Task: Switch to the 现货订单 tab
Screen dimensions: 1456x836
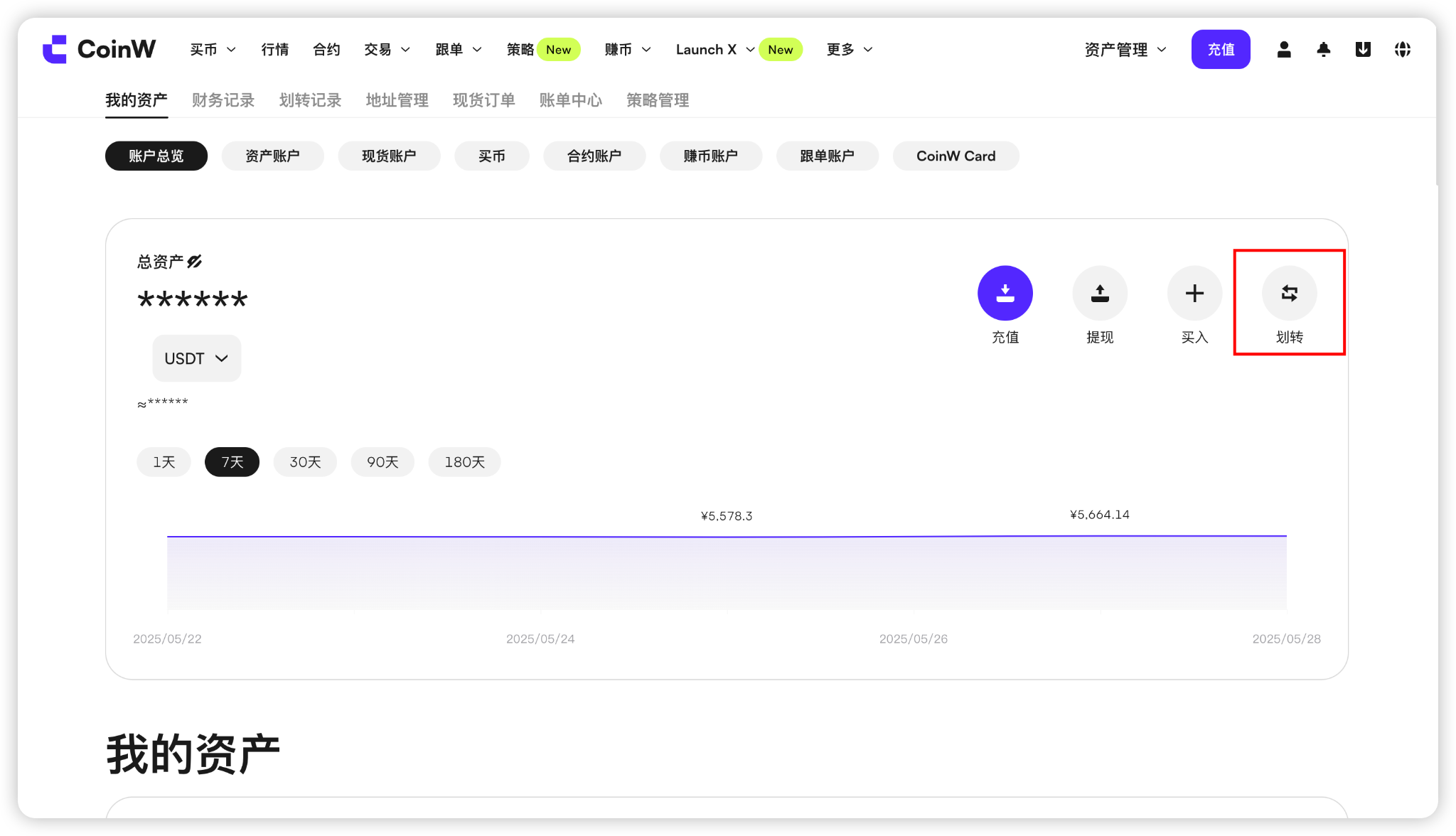Action: [x=483, y=100]
